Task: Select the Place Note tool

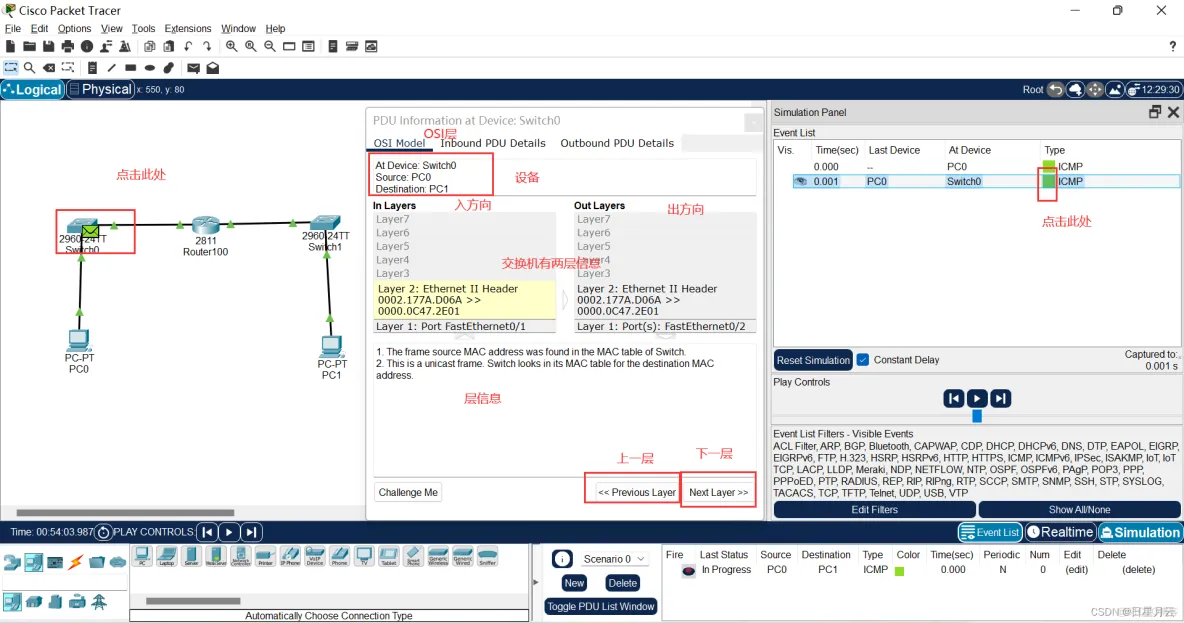Action: 93,68
